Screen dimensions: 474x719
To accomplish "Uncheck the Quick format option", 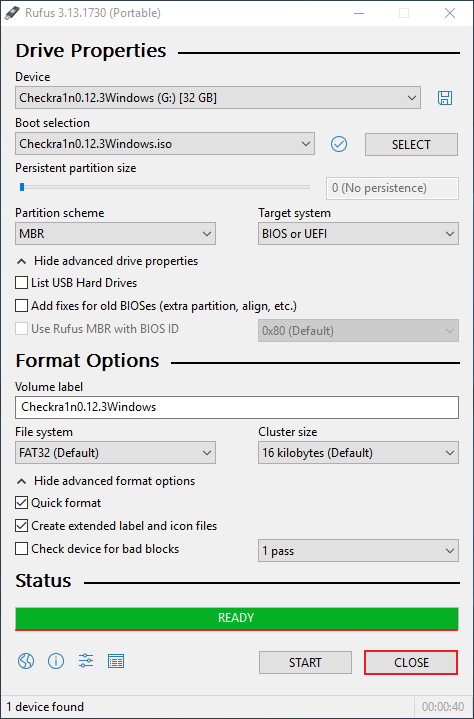I will pyautogui.click(x=22, y=503).
